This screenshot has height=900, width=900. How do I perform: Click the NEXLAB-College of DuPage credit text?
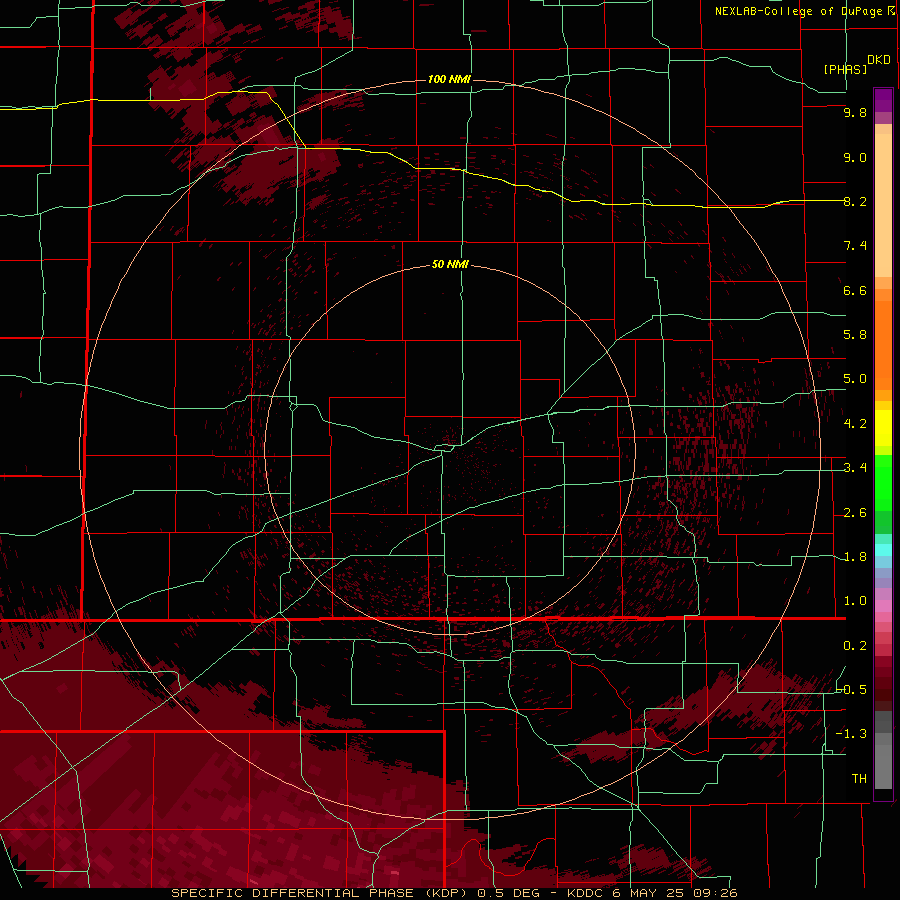click(805, 11)
